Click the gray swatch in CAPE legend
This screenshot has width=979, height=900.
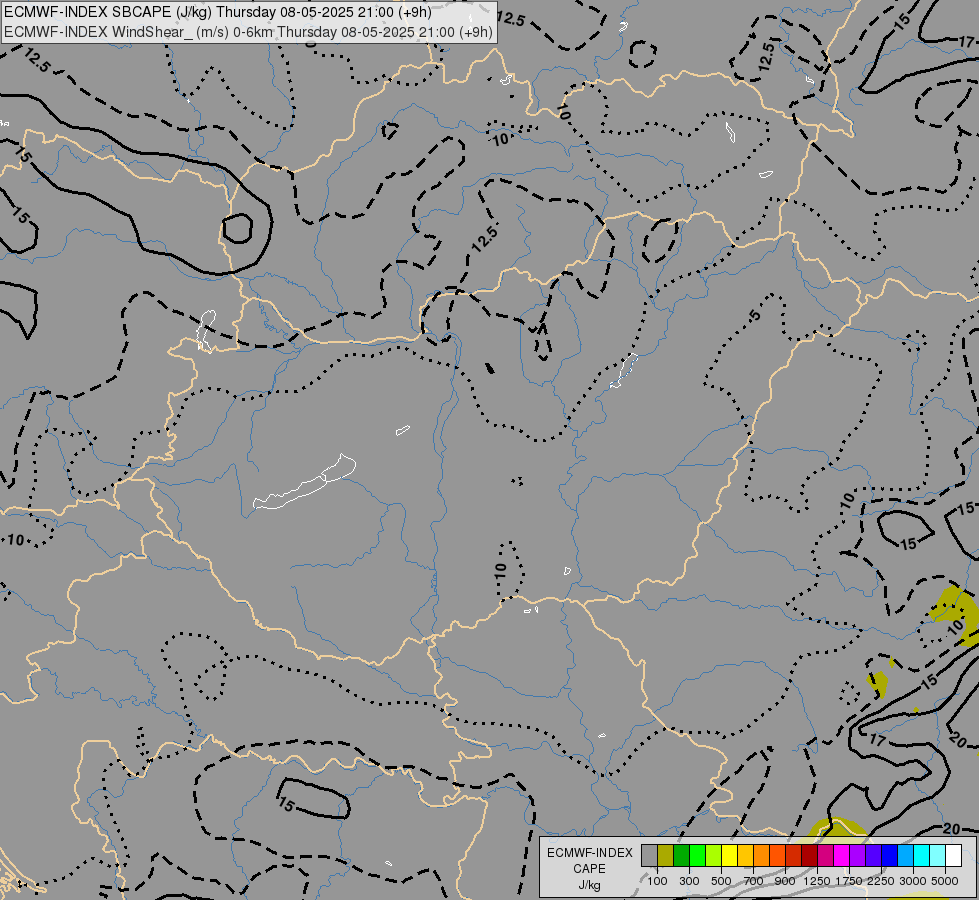point(649,856)
